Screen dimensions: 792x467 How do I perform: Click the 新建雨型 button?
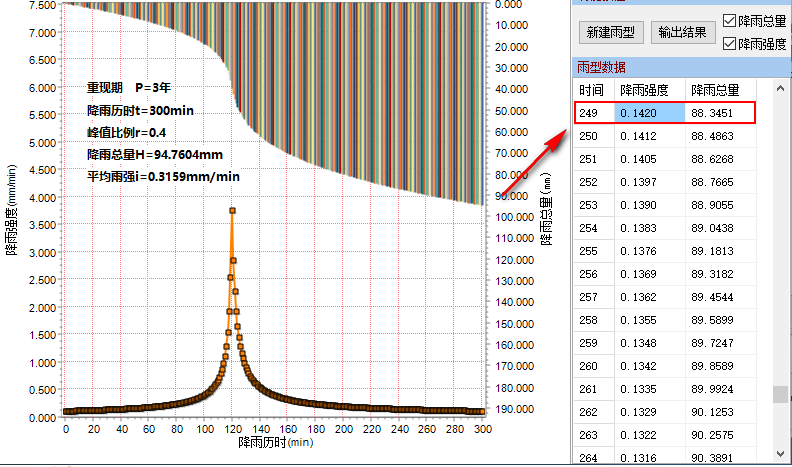click(610, 32)
